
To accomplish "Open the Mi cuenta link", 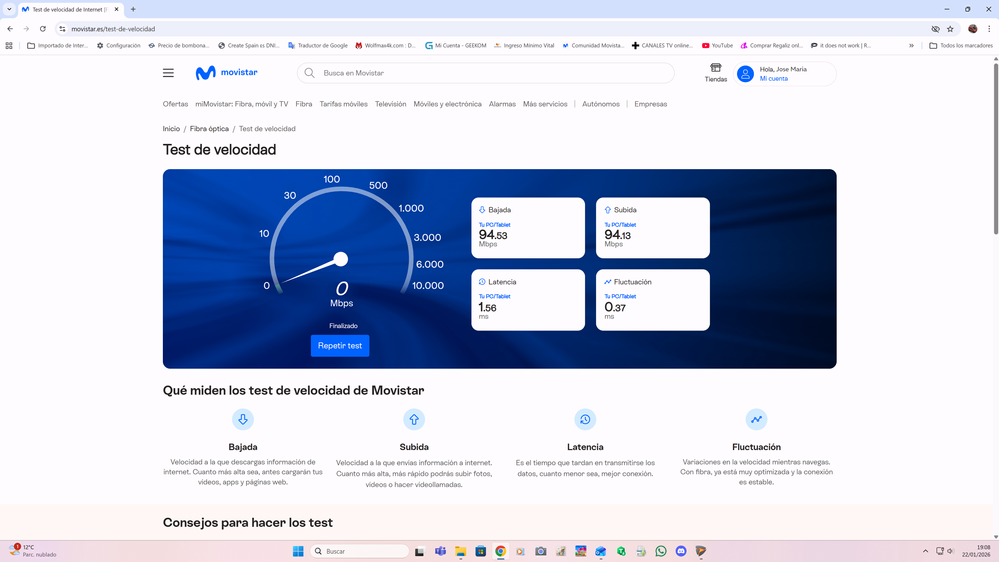I will click(774, 79).
